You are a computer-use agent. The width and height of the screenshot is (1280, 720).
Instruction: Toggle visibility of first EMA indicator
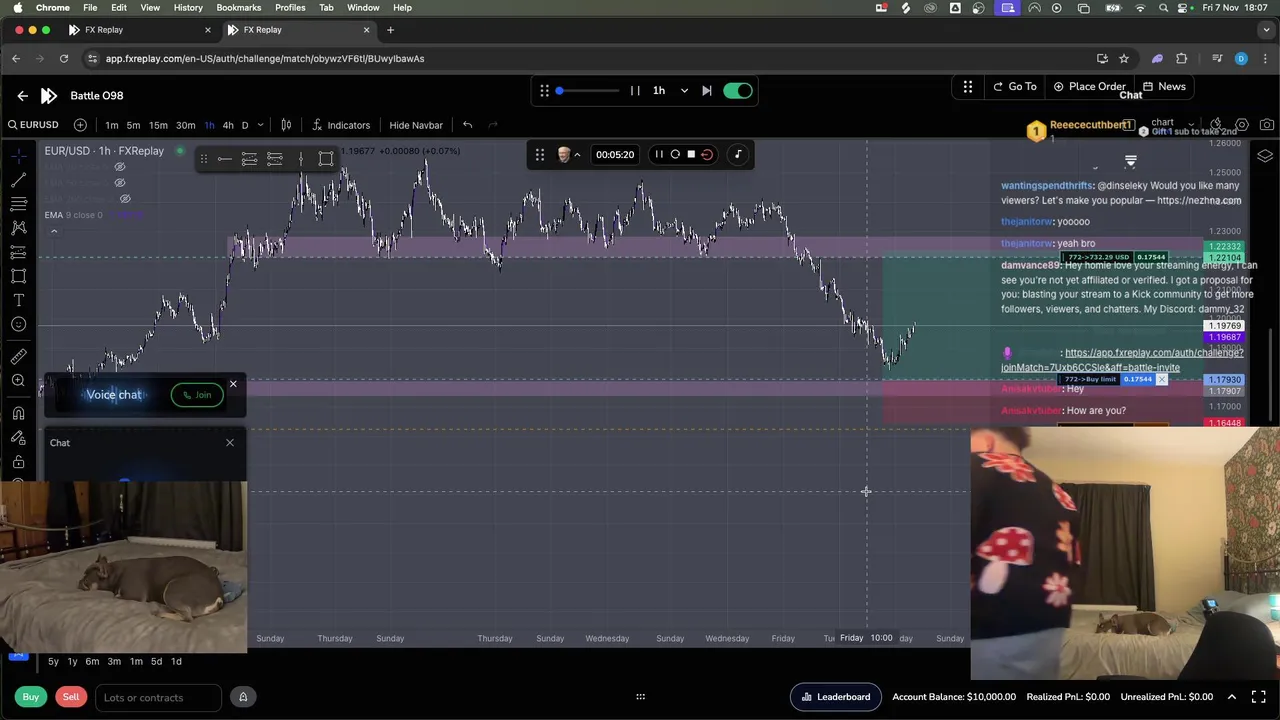click(120, 167)
